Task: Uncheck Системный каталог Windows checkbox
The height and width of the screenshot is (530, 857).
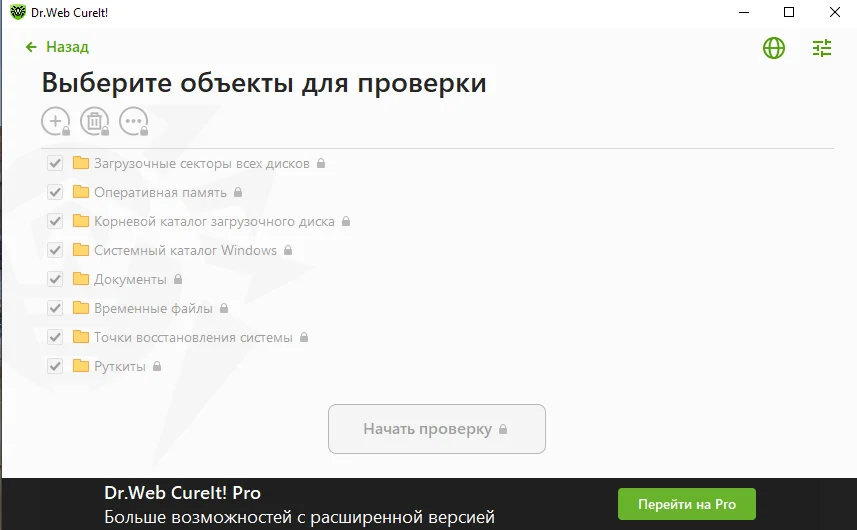Action: tap(55, 250)
